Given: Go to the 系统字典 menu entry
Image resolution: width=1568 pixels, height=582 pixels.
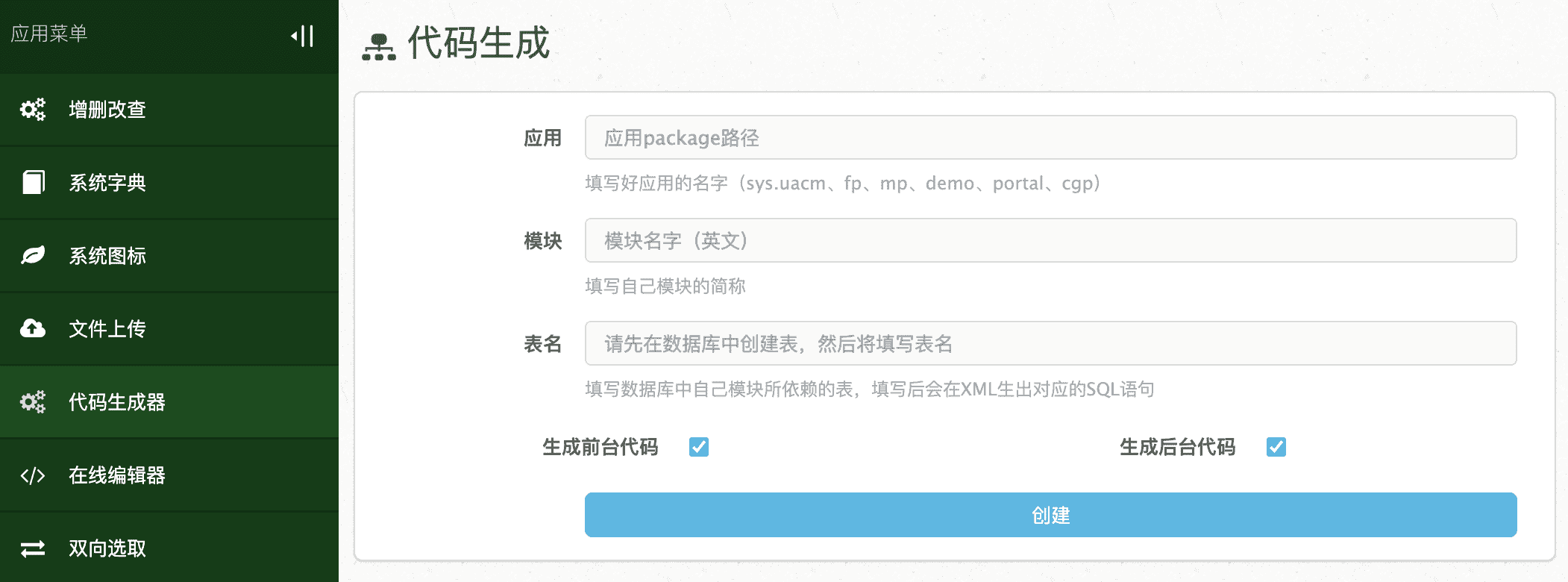Looking at the screenshot, I should (107, 183).
